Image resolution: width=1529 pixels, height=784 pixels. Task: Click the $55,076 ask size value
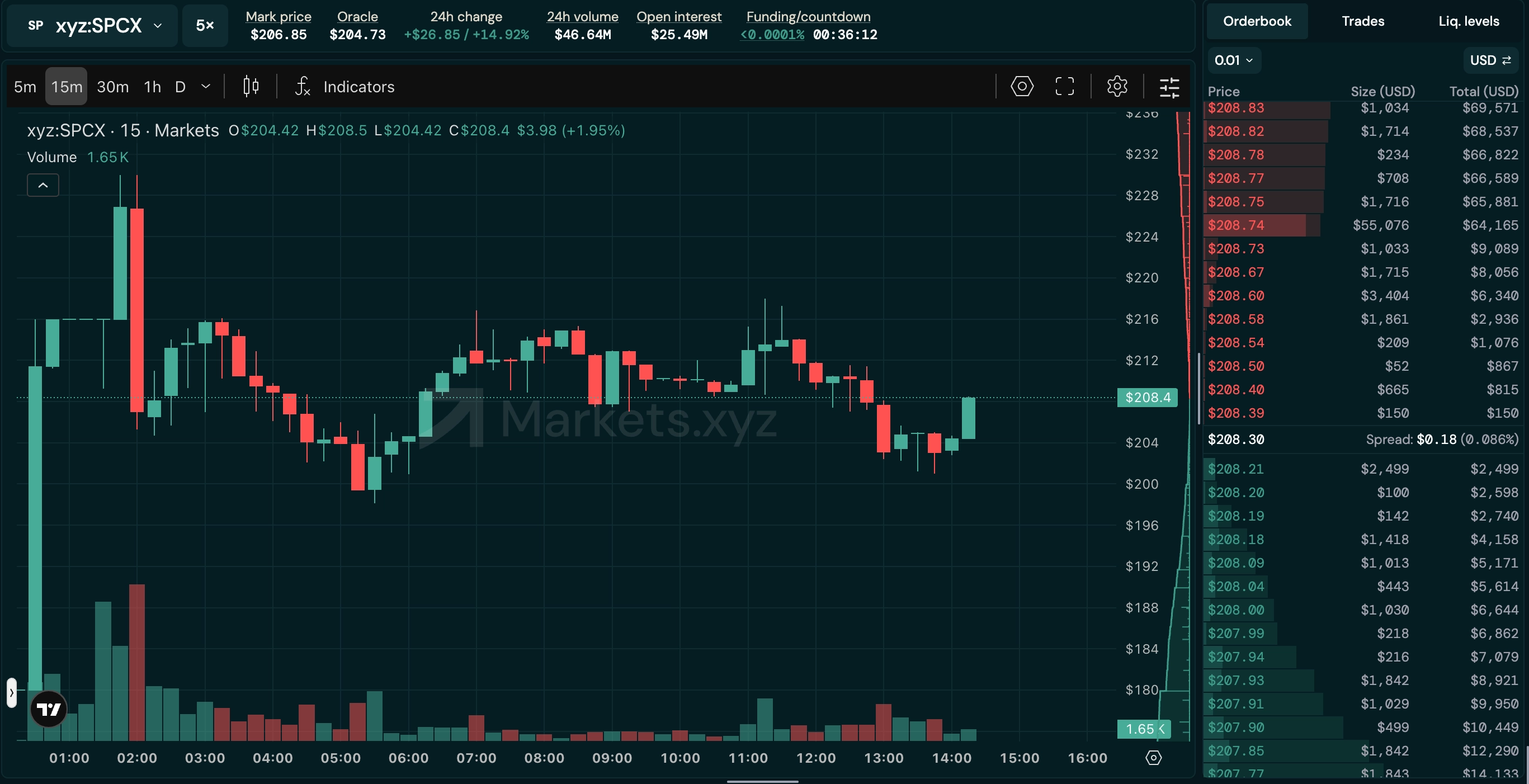pos(1381,225)
